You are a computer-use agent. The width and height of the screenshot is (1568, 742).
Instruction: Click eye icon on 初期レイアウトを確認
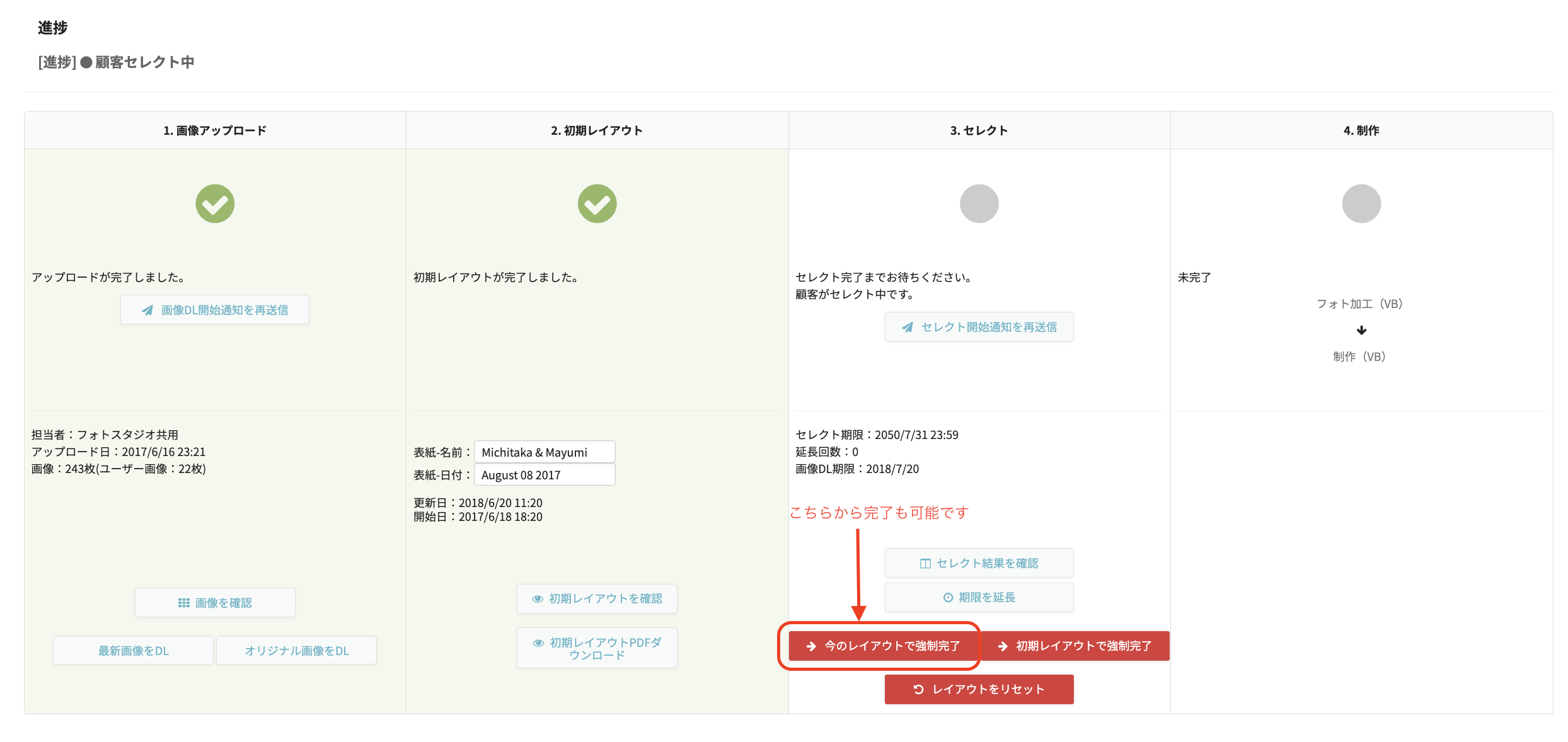tap(538, 599)
